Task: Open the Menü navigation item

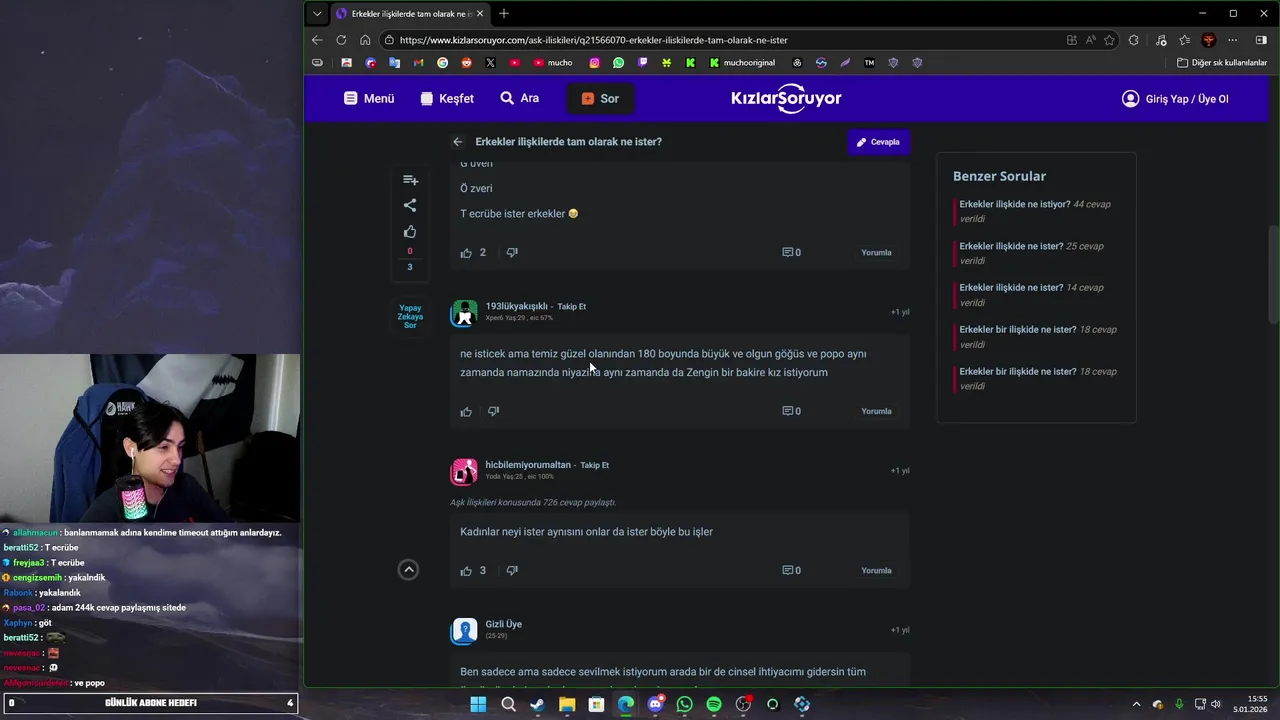Action: (369, 99)
